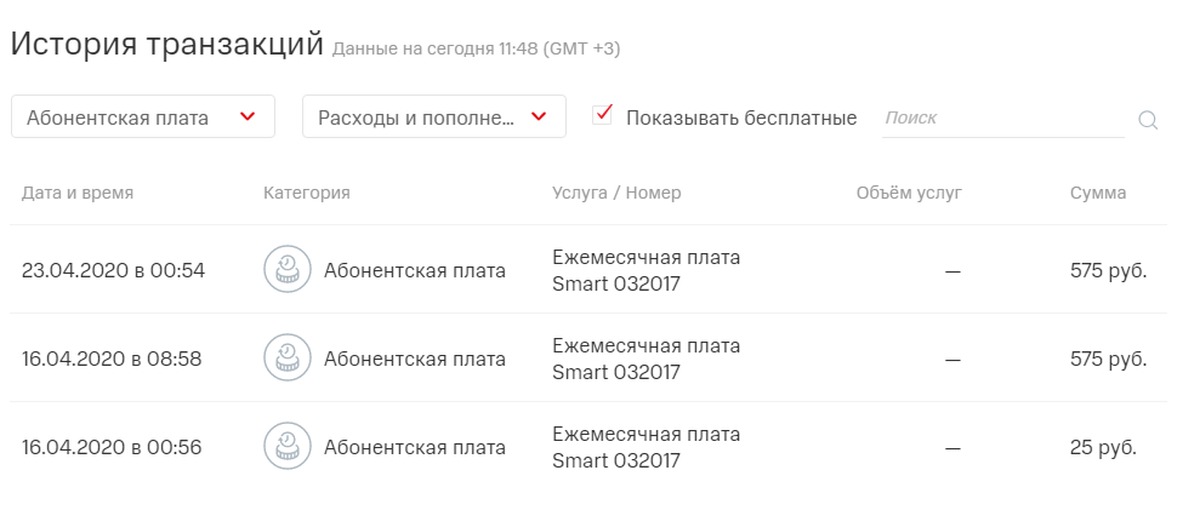Select the 16.04.2020 в 08:58 transaction date
Viewport: 1200px width, 516px height.
[x=112, y=359]
